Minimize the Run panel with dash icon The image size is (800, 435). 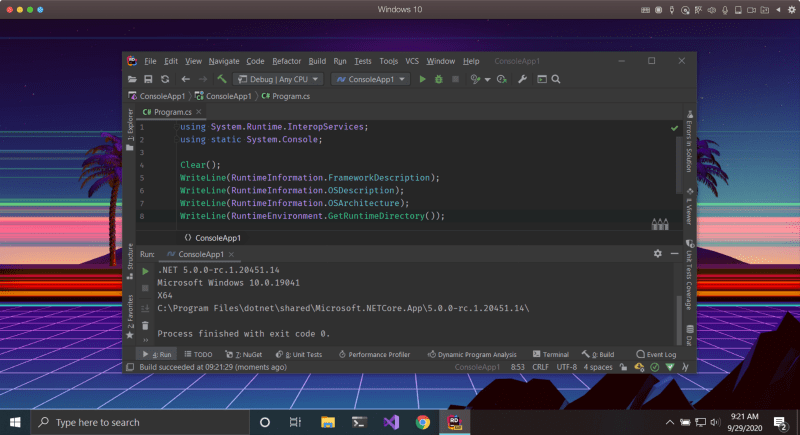coord(674,253)
